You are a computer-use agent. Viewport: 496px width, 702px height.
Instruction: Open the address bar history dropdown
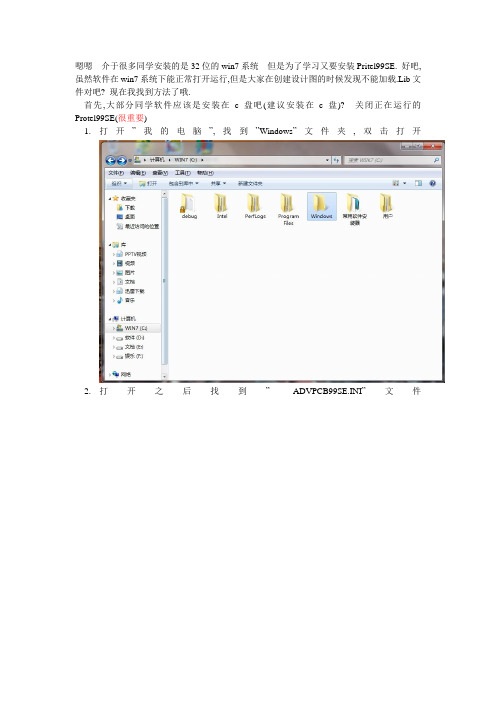pyautogui.click(x=327, y=160)
